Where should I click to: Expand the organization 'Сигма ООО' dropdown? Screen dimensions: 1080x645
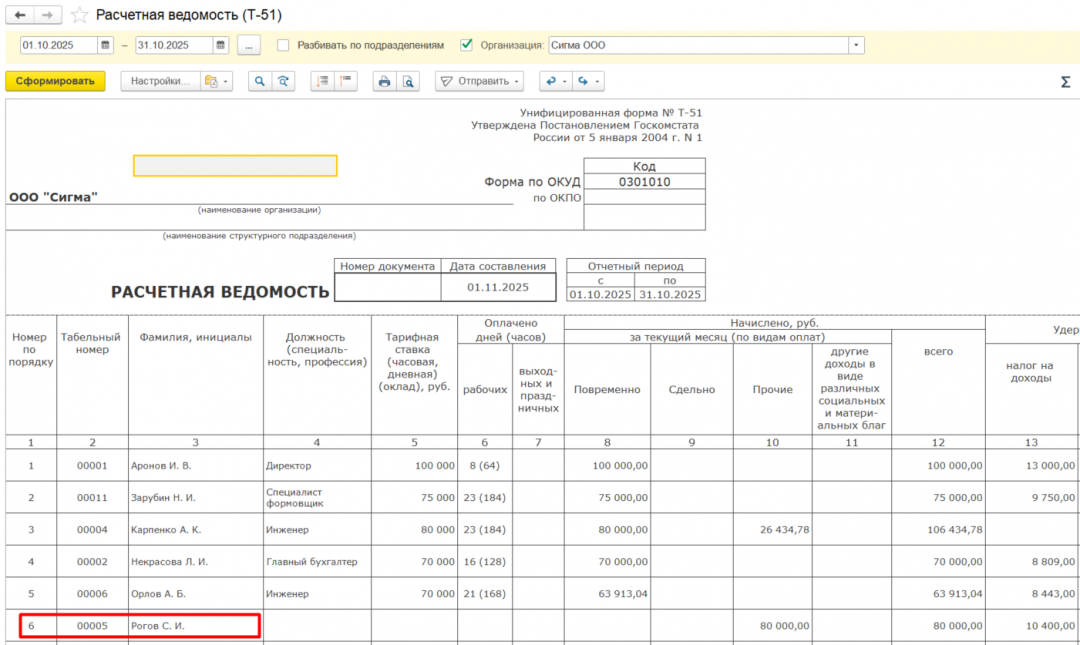point(856,45)
